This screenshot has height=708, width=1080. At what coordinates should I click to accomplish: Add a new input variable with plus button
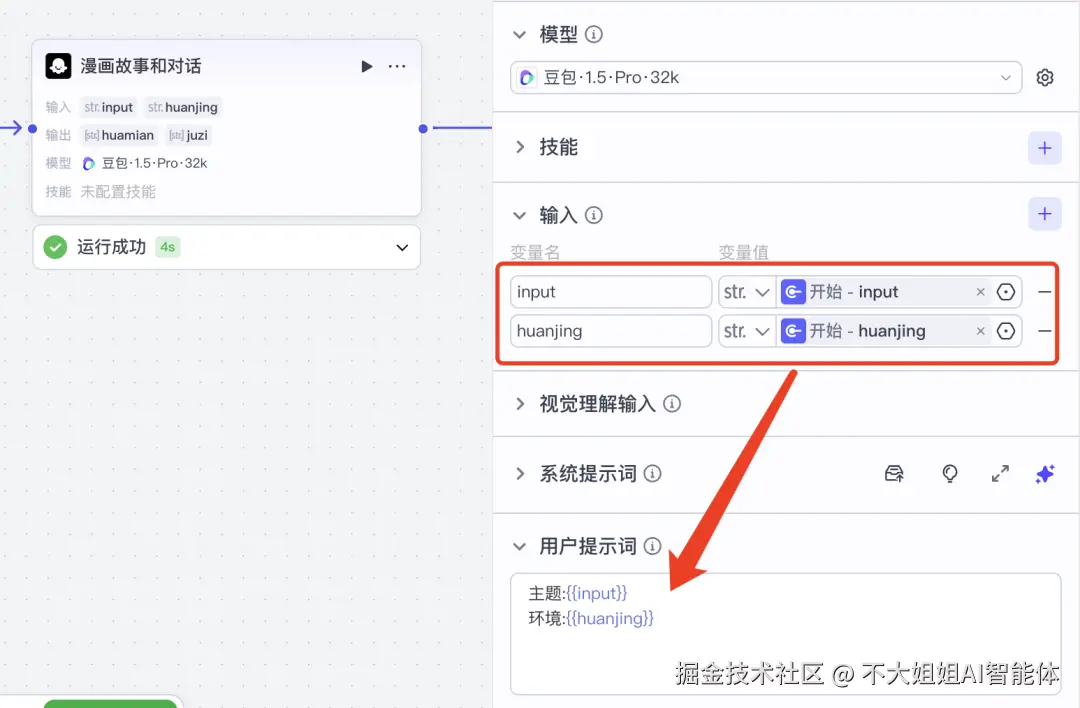tap(1044, 213)
